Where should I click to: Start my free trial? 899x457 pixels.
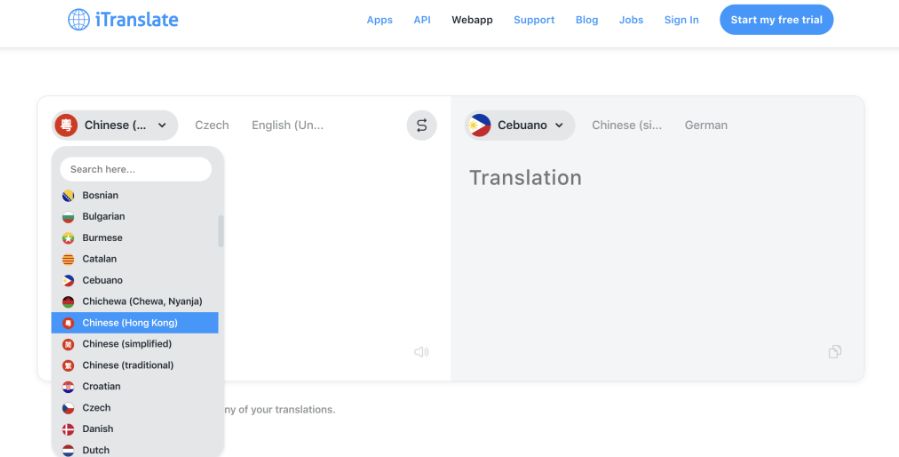click(776, 19)
